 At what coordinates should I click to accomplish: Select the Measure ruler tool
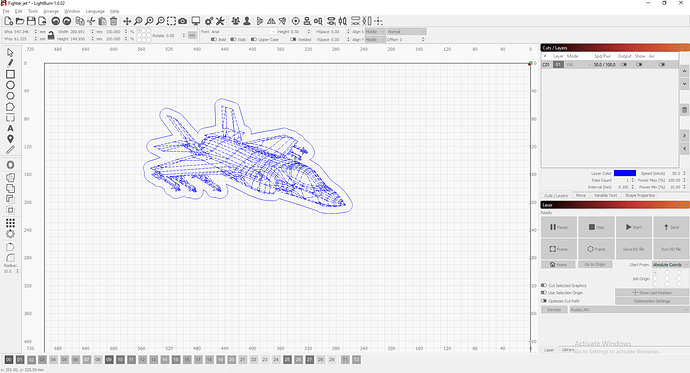[10, 150]
